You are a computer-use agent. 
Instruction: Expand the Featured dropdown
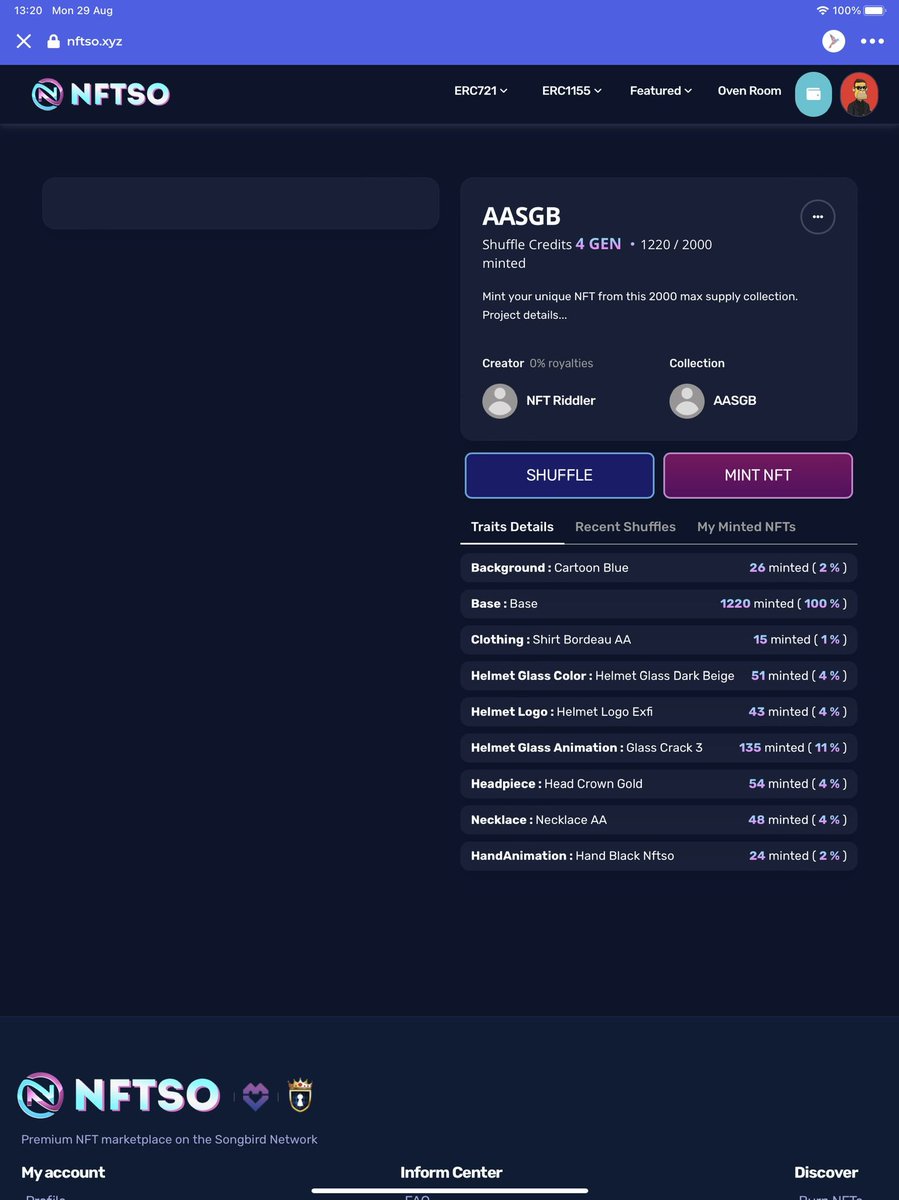pos(661,91)
